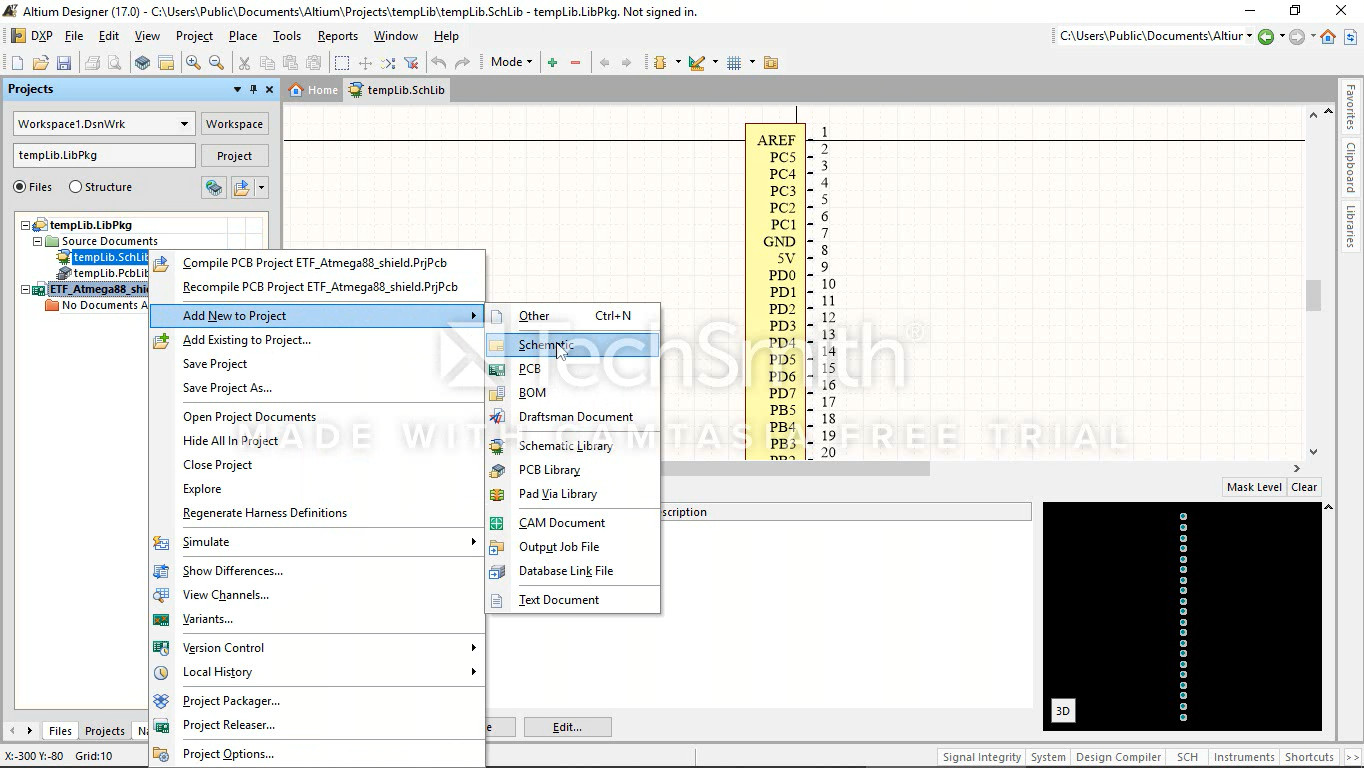Click the green plus Add Part icon
1364x768 pixels.
point(552,62)
